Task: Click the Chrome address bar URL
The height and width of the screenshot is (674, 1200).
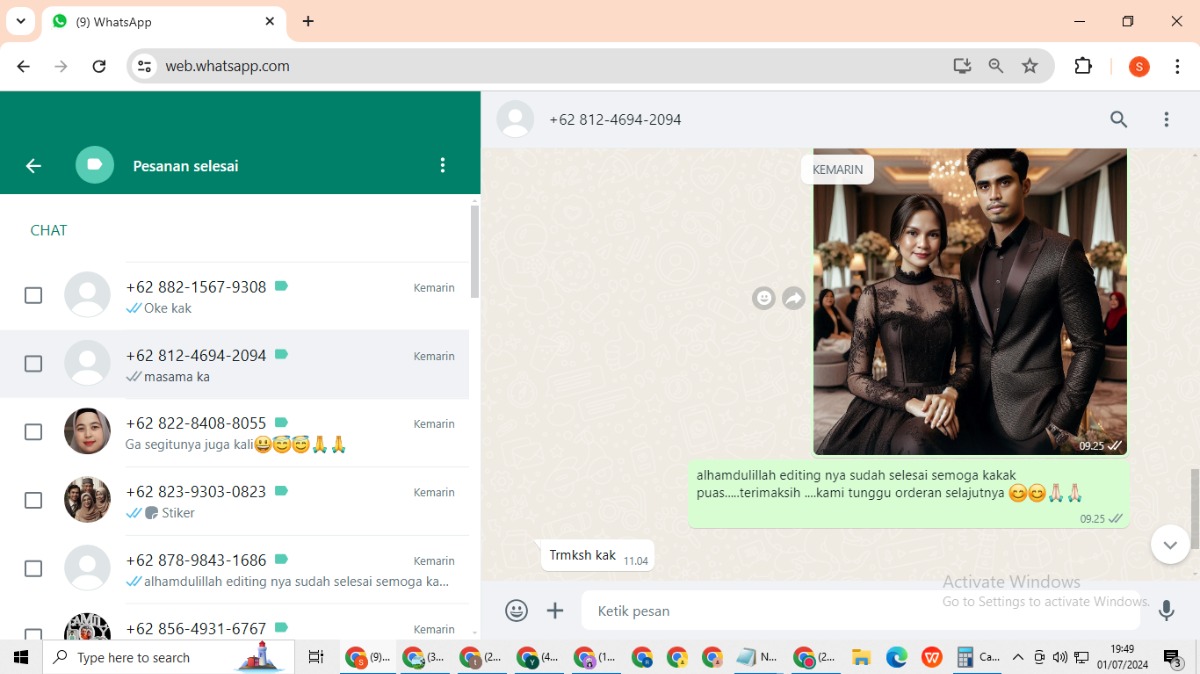Action: pos(227,66)
